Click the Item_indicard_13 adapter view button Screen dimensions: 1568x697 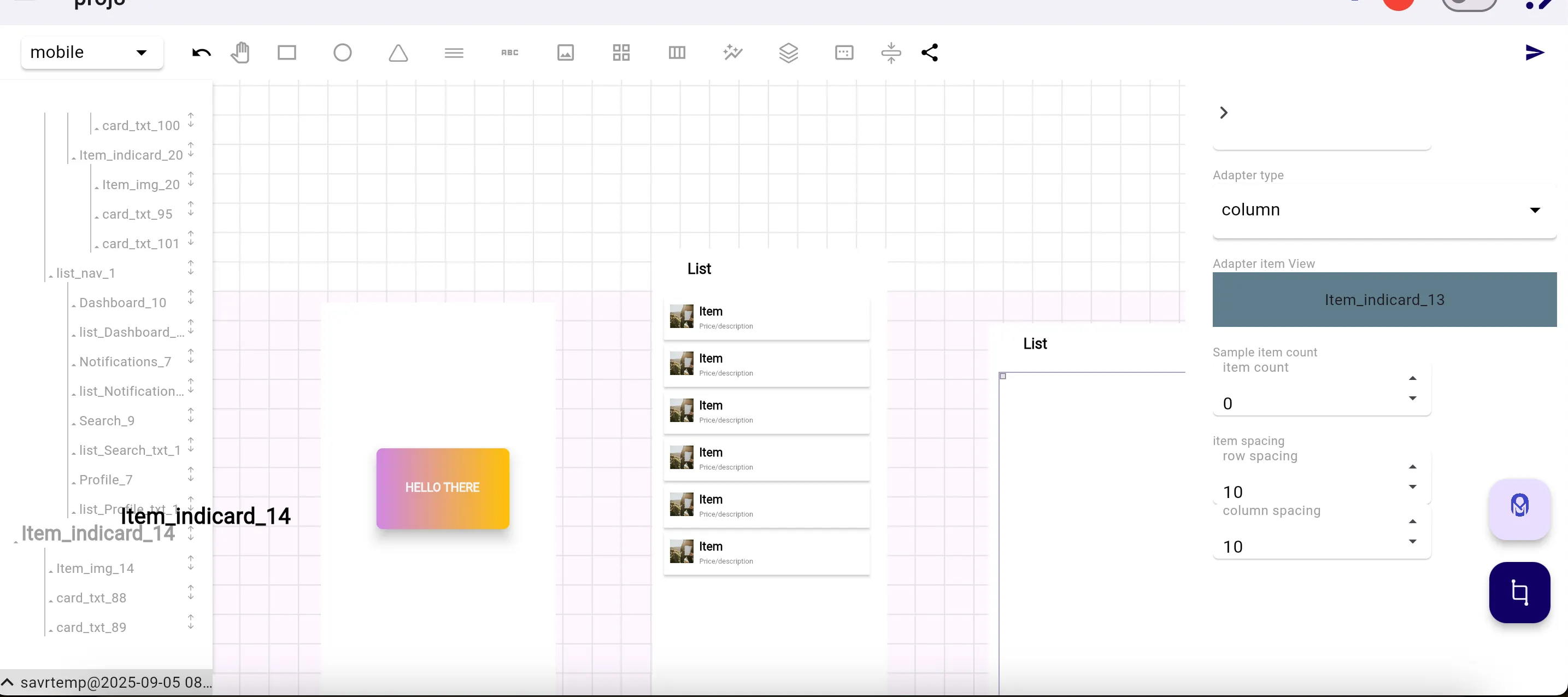pos(1384,300)
